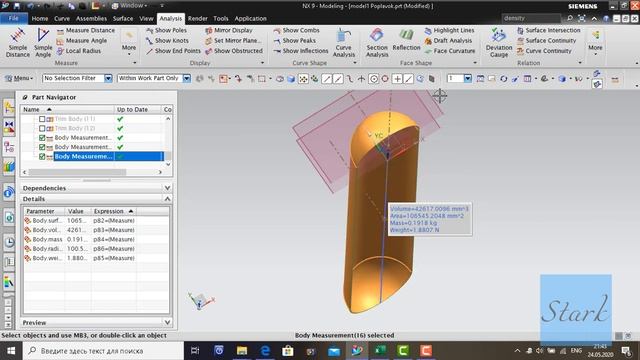The height and width of the screenshot is (360, 640).
Task: Sort by the Up to Date column
Action: 138,109
